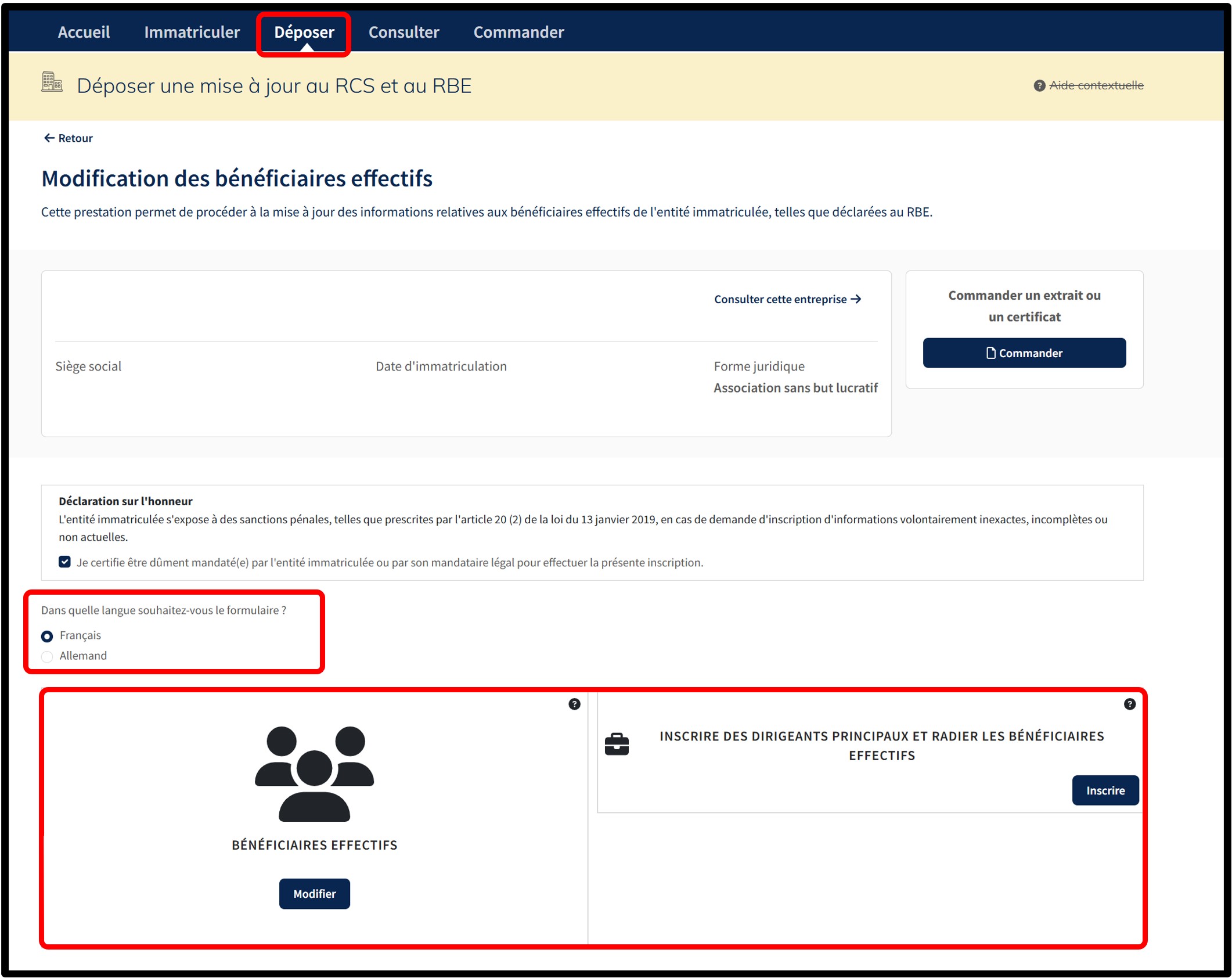Viewport: 1232px width, 978px height.
Task: Click help icon on Bénéficiaires effectifs card
Action: pos(574,704)
